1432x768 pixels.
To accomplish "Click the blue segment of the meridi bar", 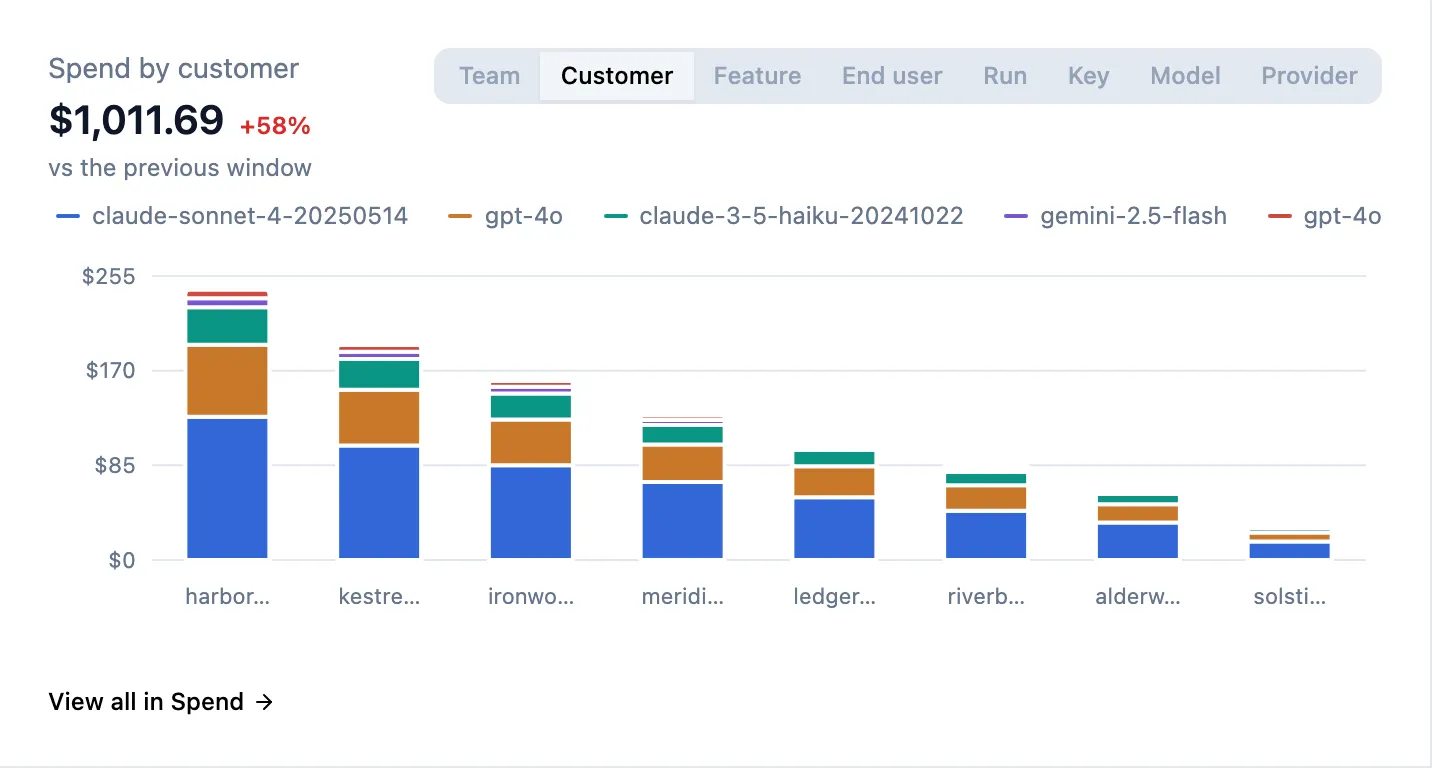I will point(682,520).
